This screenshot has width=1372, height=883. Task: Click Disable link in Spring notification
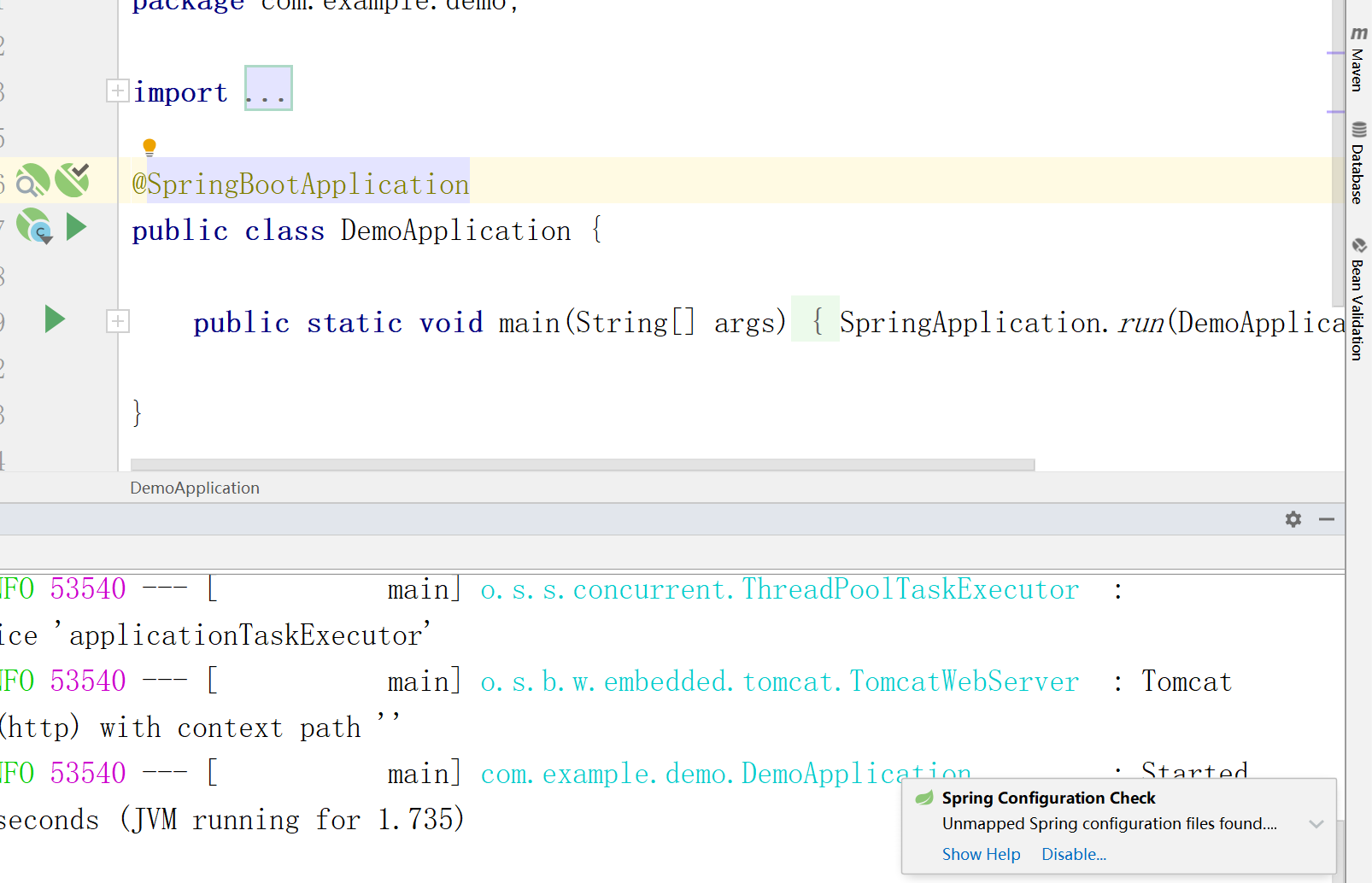tap(1074, 854)
